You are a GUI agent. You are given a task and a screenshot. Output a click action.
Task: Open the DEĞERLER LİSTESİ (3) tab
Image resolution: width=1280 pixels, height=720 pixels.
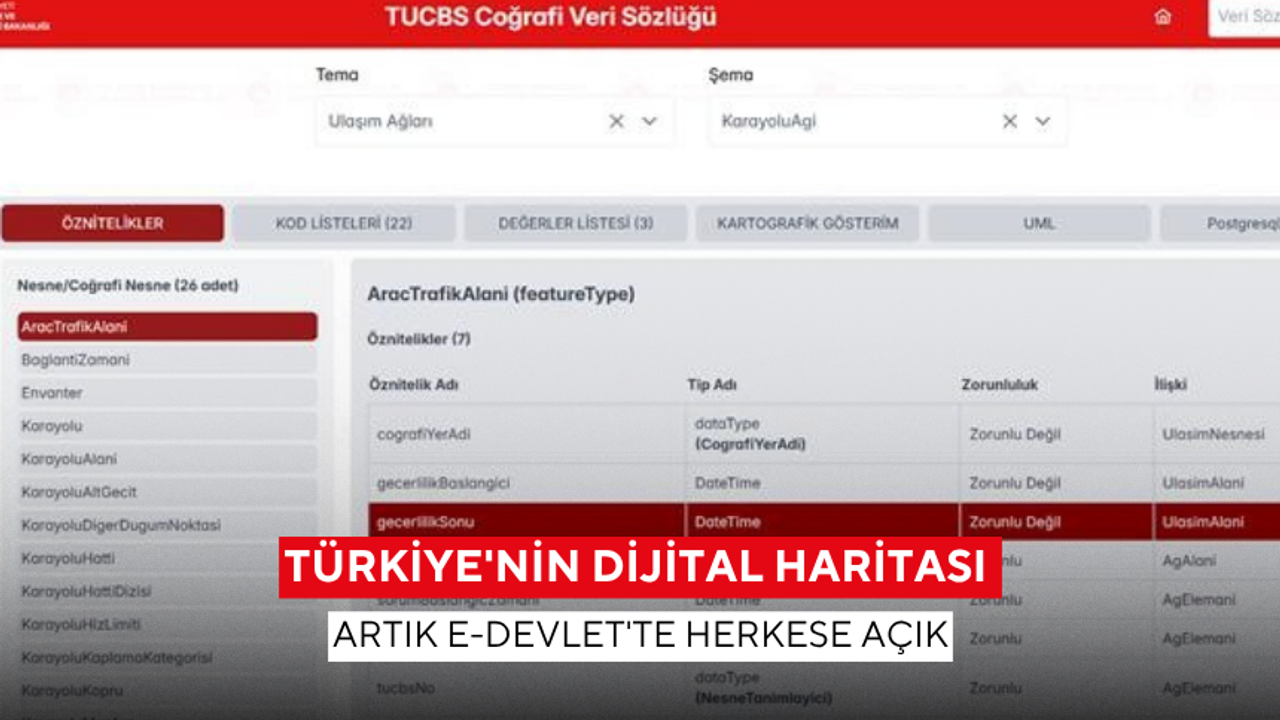(575, 223)
